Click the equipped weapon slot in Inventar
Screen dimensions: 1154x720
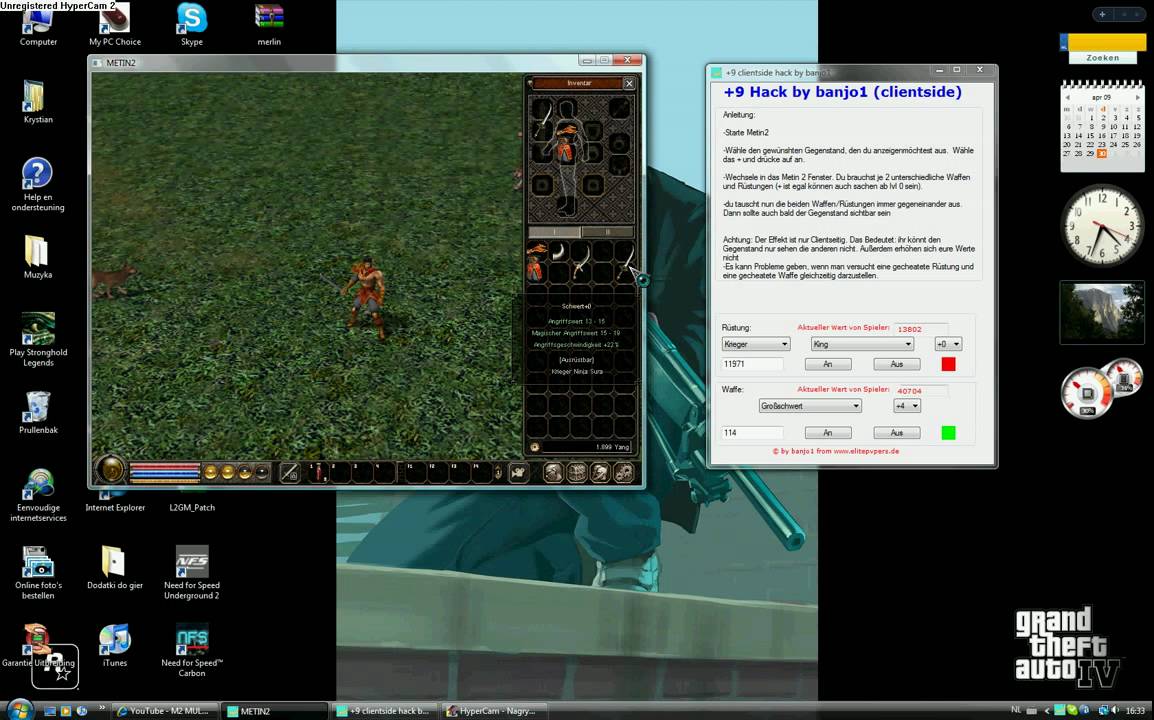[x=542, y=118]
